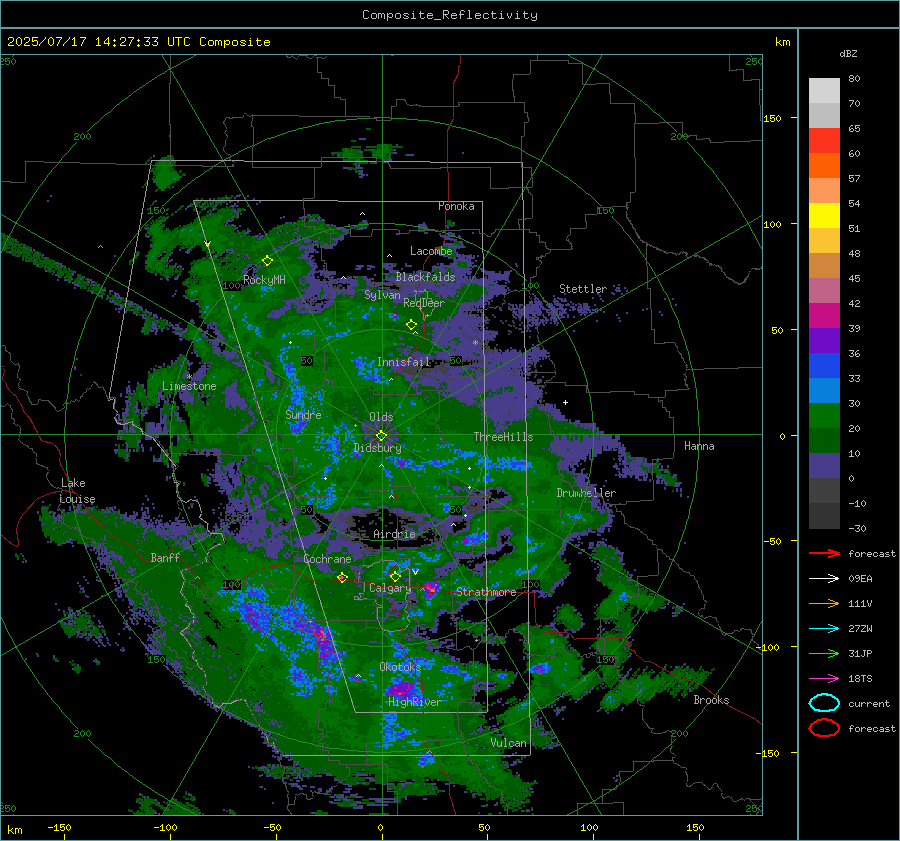Click the white 09EA arrow in the legend

(824, 579)
